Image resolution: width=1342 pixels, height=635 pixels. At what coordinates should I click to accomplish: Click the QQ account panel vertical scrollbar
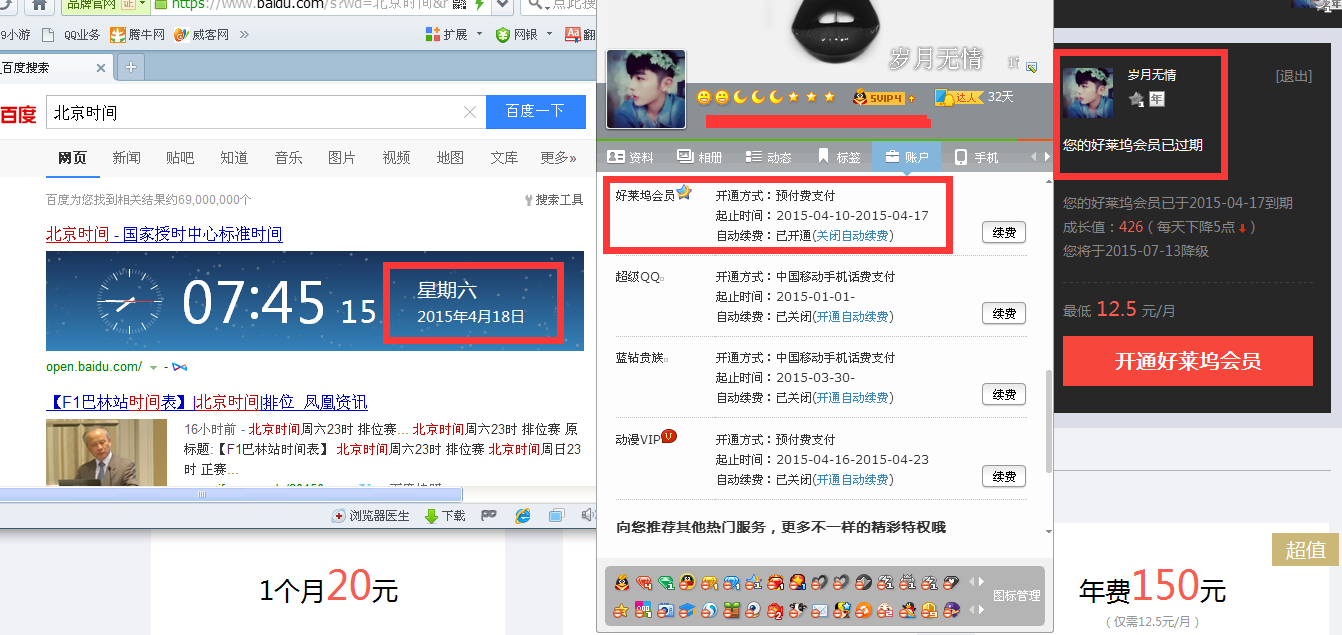(1048, 421)
